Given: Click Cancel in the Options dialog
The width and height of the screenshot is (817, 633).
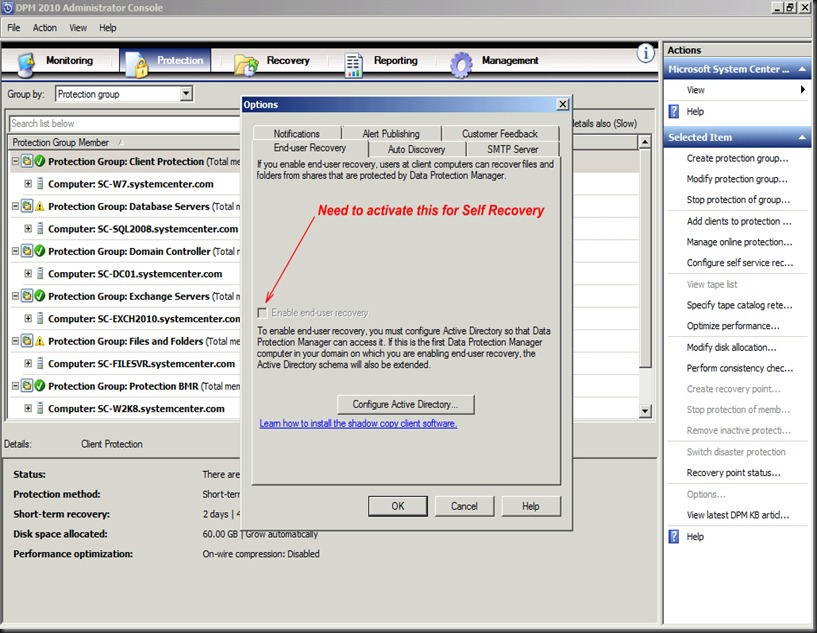Looking at the screenshot, I should pyautogui.click(x=464, y=506).
